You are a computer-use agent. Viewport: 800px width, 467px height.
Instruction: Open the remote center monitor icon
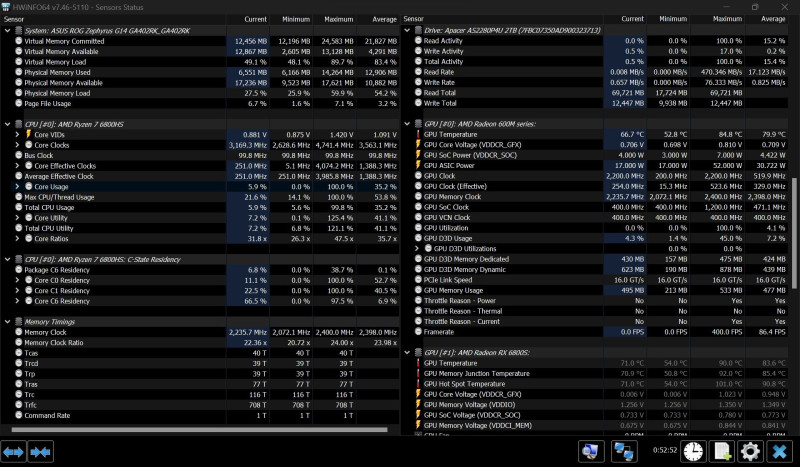click(591, 452)
